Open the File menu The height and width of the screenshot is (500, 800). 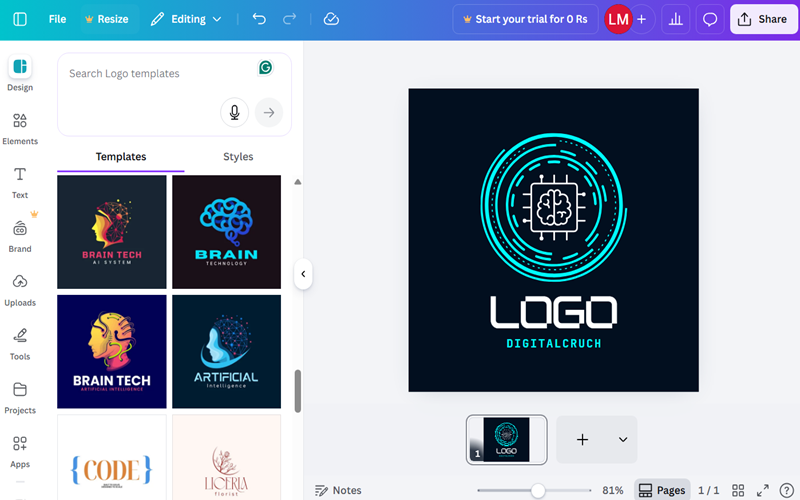coord(57,19)
